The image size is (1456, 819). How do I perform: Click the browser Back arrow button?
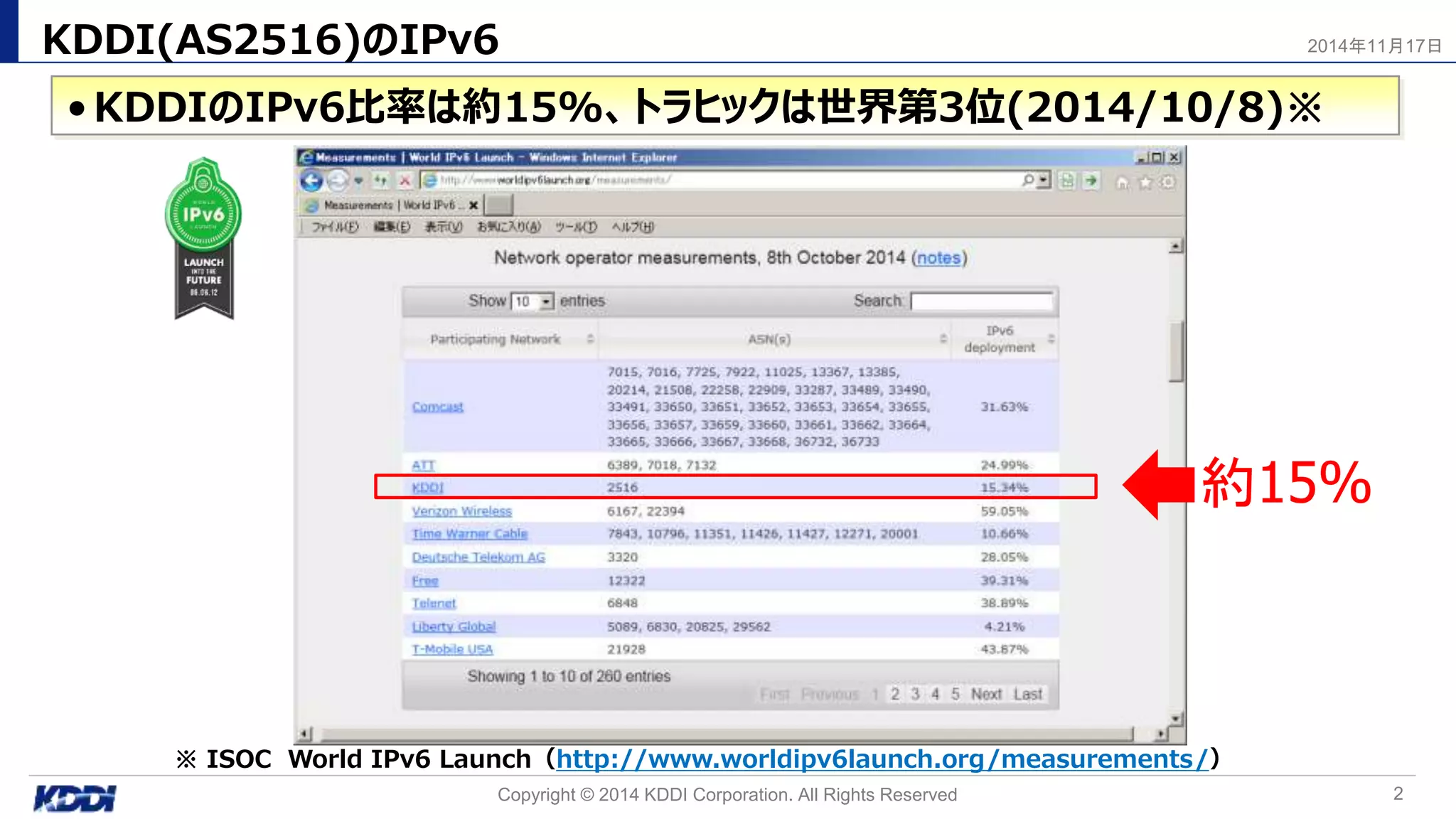point(311,181)
